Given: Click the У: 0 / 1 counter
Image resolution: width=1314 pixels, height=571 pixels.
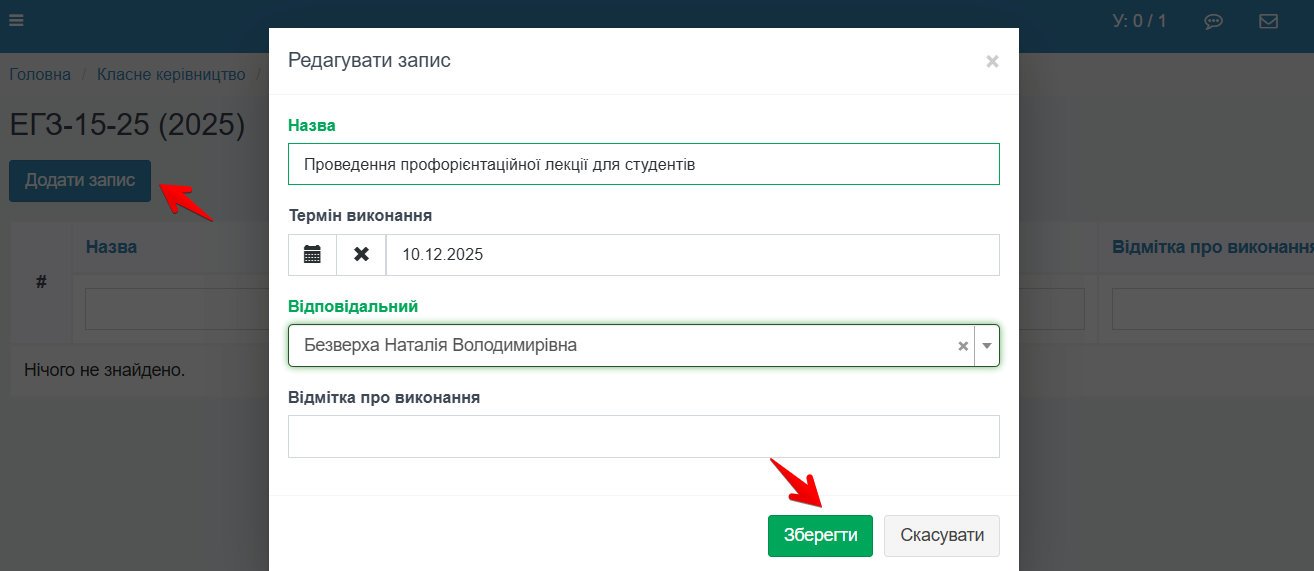Looking at the screenshot, I should [x=1139, y=21].
